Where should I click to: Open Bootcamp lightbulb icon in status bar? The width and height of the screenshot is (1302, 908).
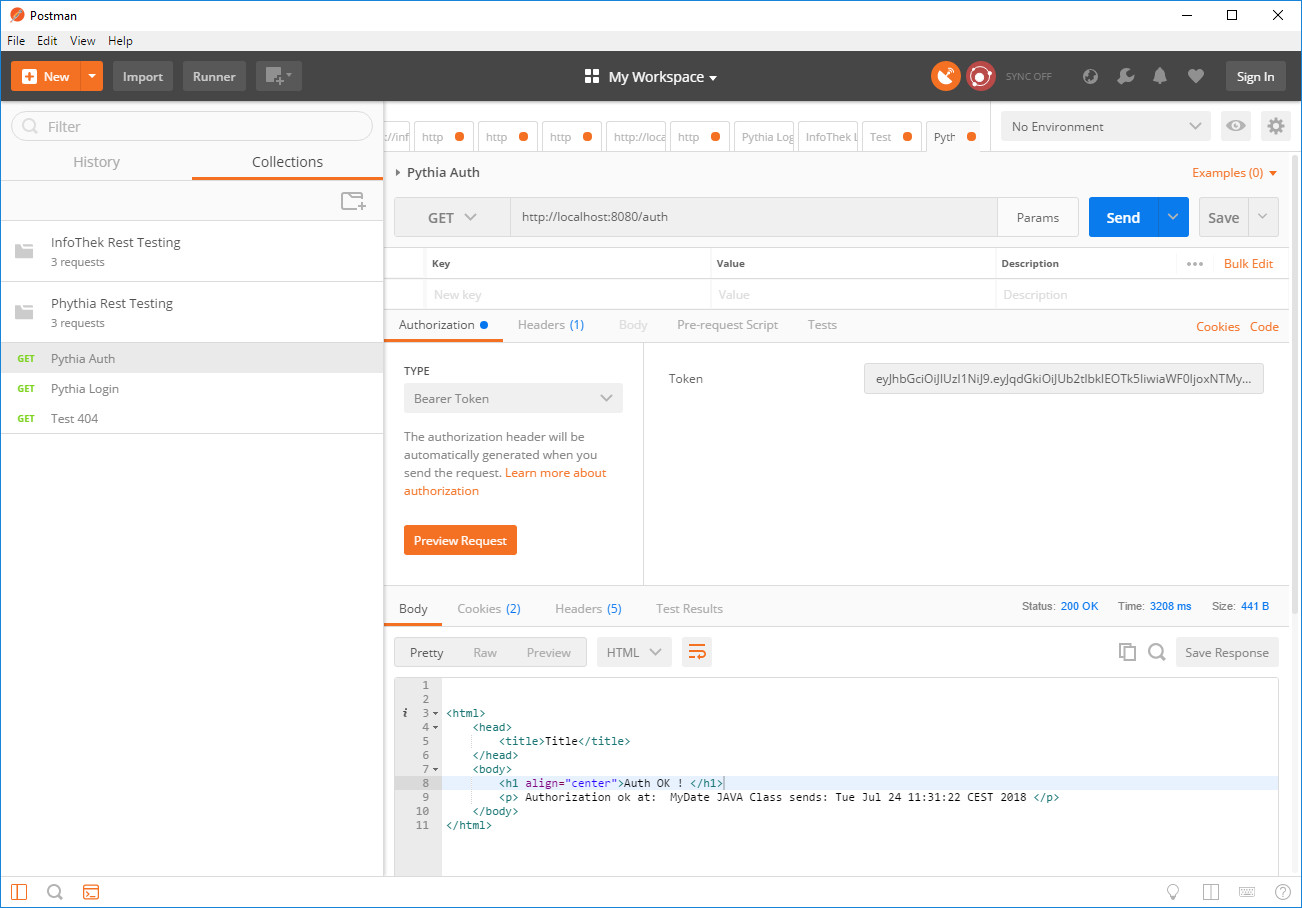point(1174,892)
